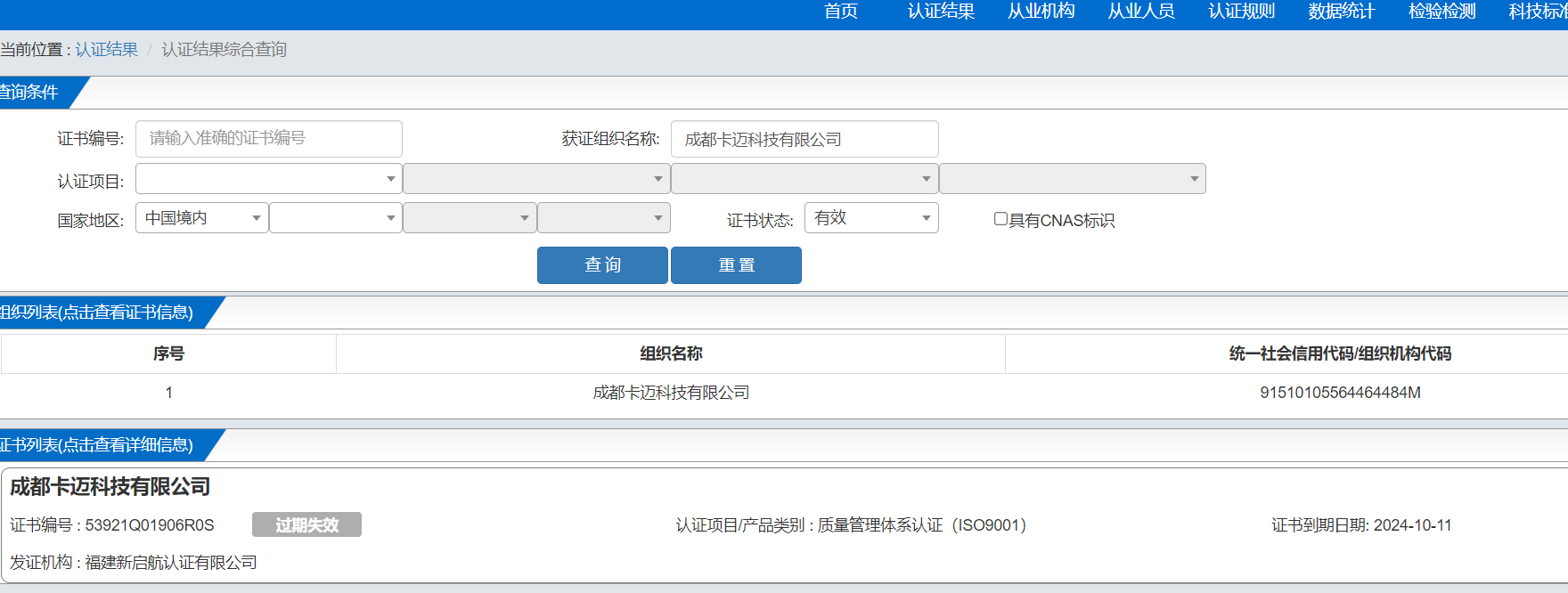Click the 统一社会信用代码/组织机构代码 column header
Image resolution: width=1568 pixels, height=593 pixels.
point(1340,353)
